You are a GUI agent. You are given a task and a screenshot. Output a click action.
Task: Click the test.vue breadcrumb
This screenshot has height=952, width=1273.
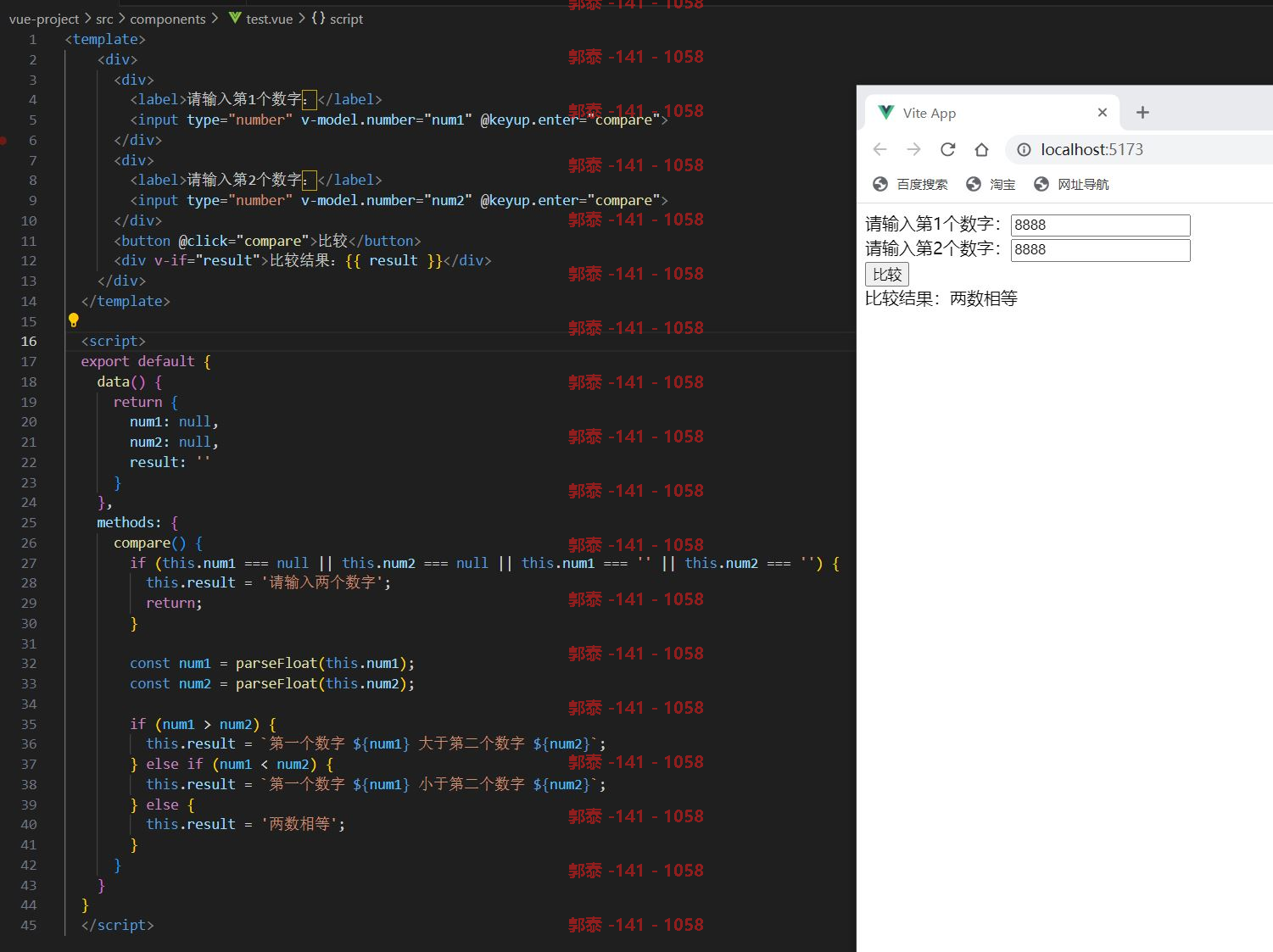point(269,19)
